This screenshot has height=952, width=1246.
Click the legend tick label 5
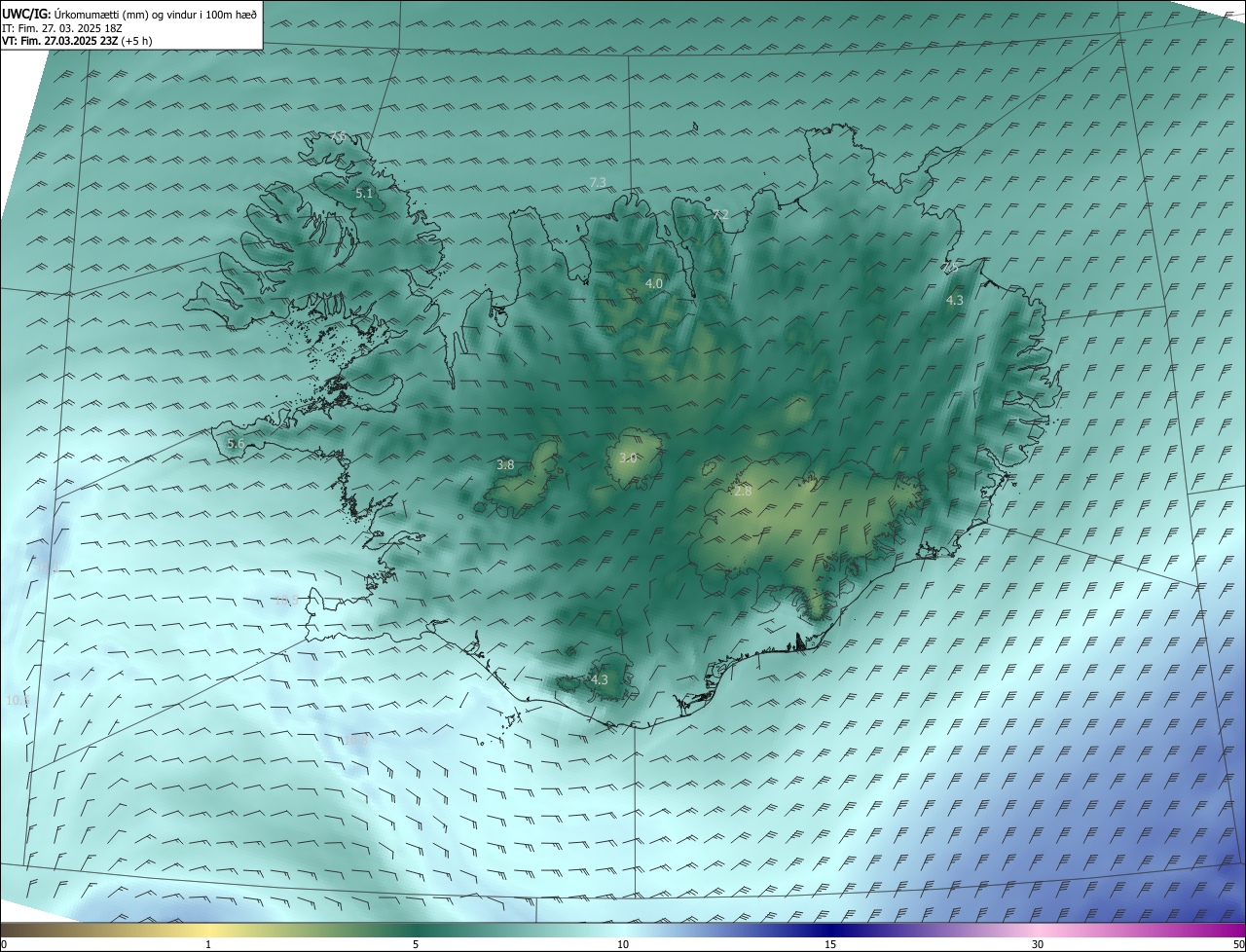coord(416,944)
